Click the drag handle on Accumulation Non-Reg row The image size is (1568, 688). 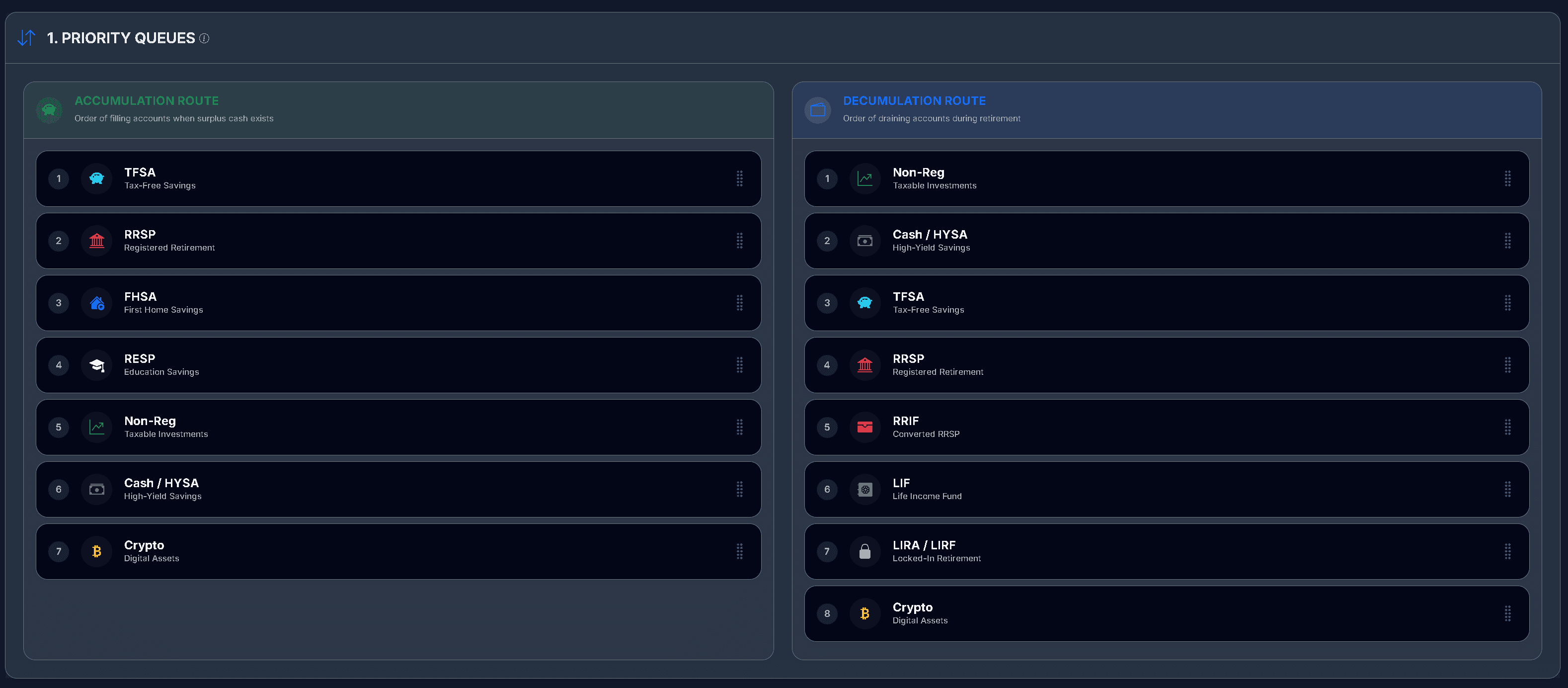(x=740, y=427)
